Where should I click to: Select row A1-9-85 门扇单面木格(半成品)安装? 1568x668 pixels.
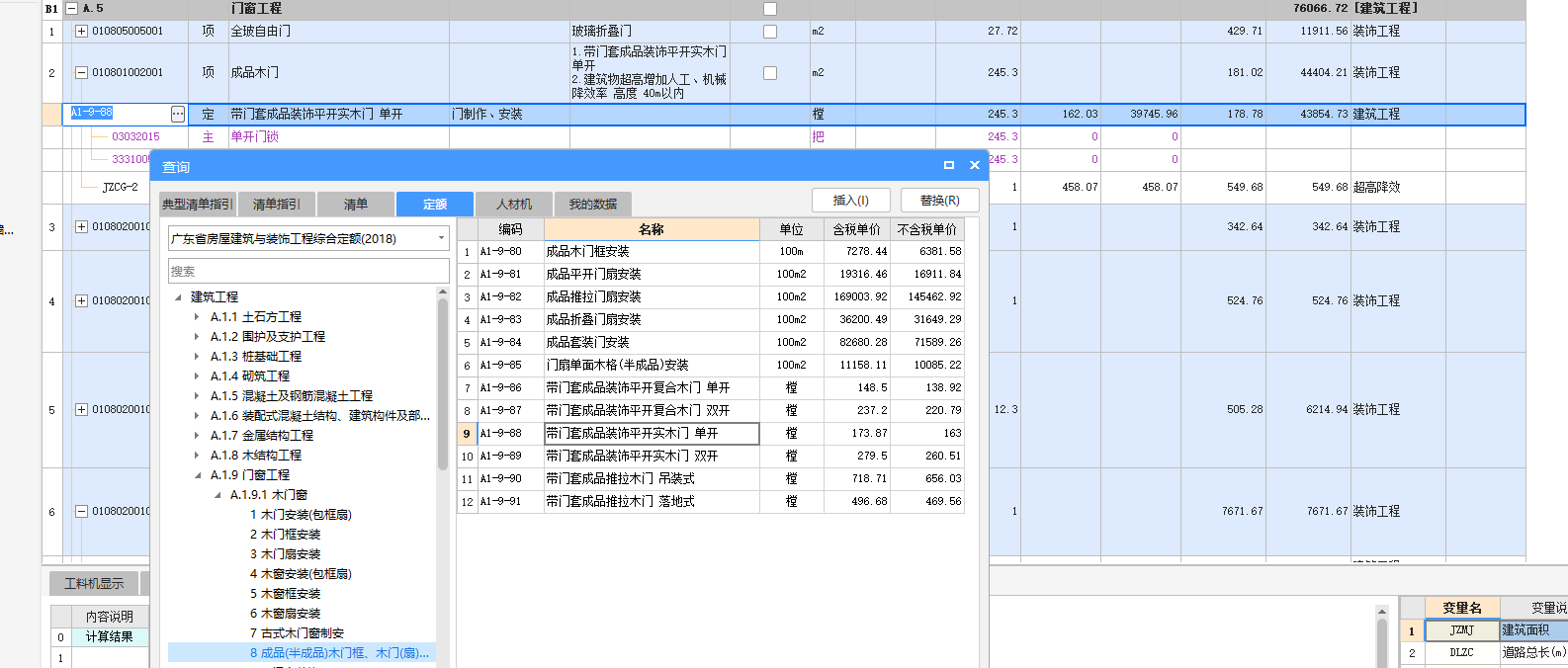coord(711,366)
